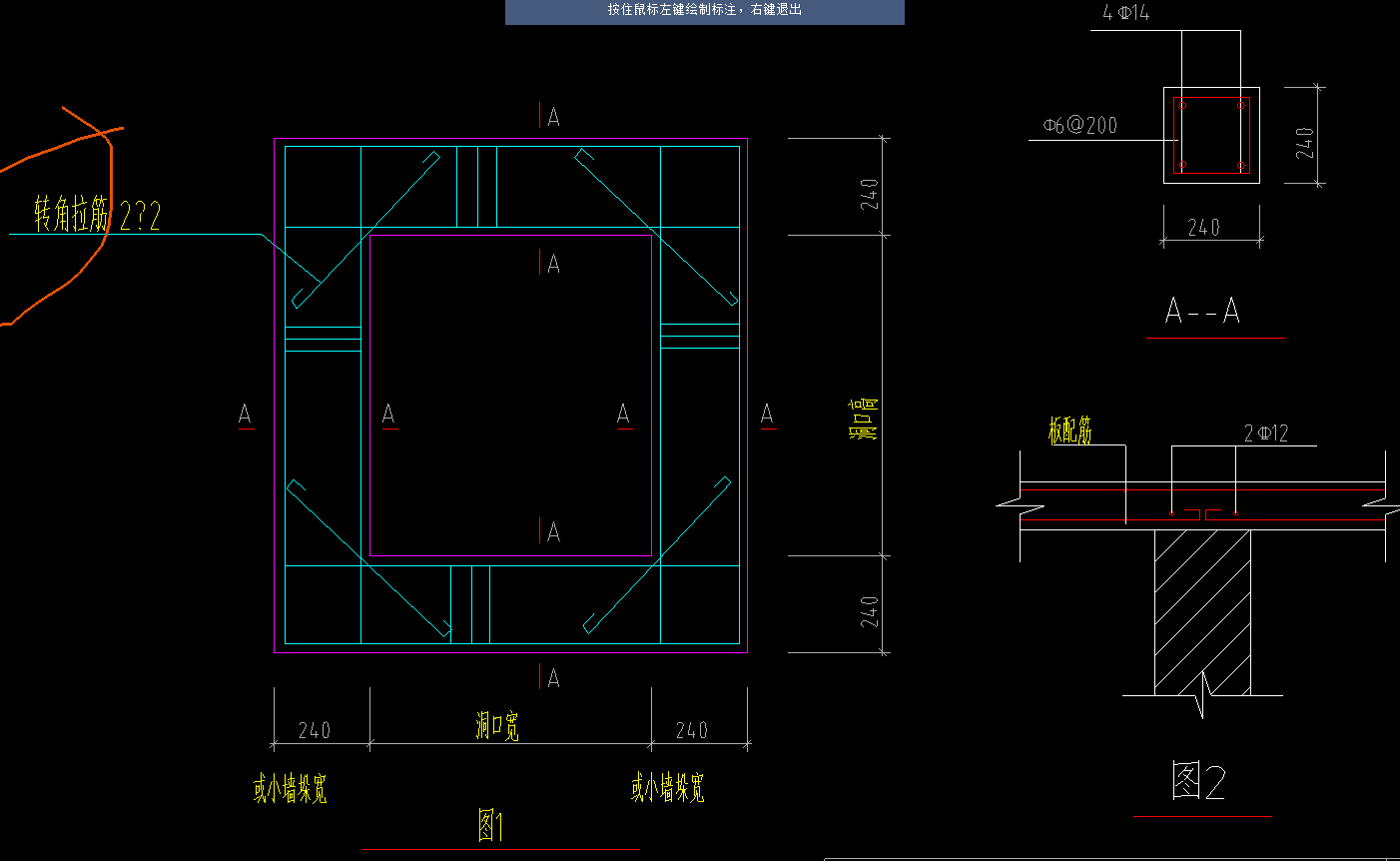Select the 'Φ6@200' stirrup annotation
1400x861 pixels.
click(x=1079, y=125)
